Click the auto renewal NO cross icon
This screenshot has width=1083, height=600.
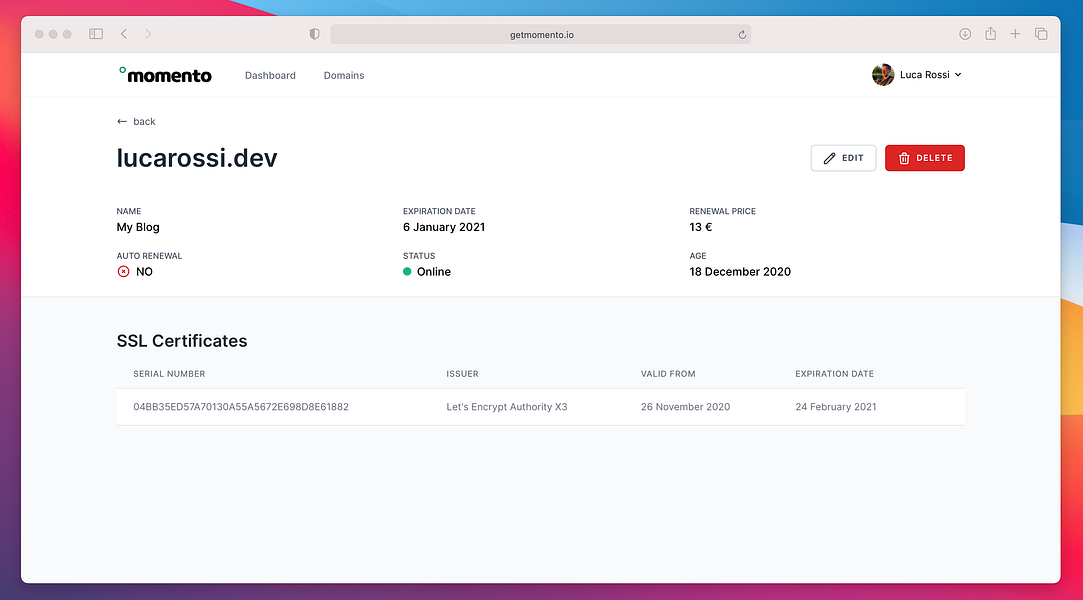coord(124,271)
